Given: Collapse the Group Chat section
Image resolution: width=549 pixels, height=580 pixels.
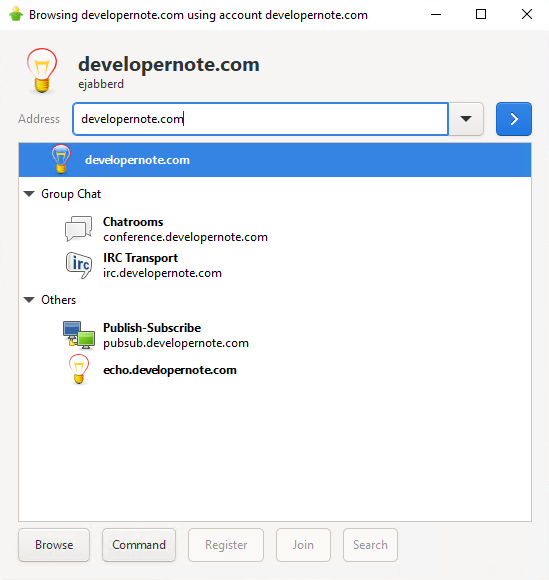Looking at the screenshot, I should 29,194.
